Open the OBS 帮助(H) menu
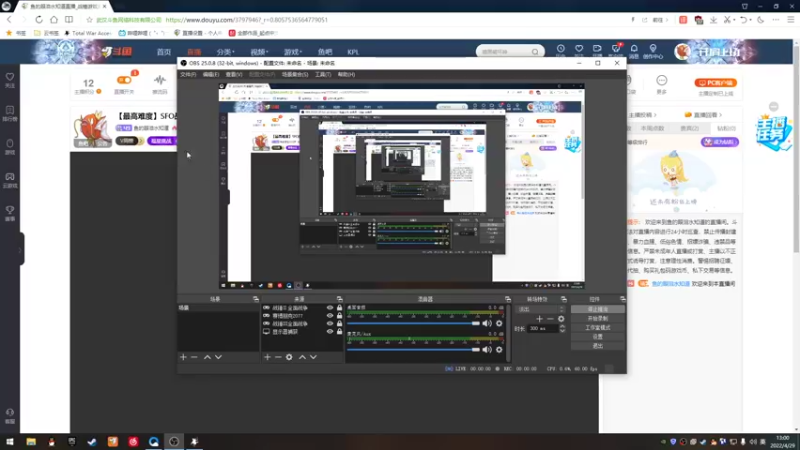This screenshot has width=800, height=450. (x=346, y=74)
